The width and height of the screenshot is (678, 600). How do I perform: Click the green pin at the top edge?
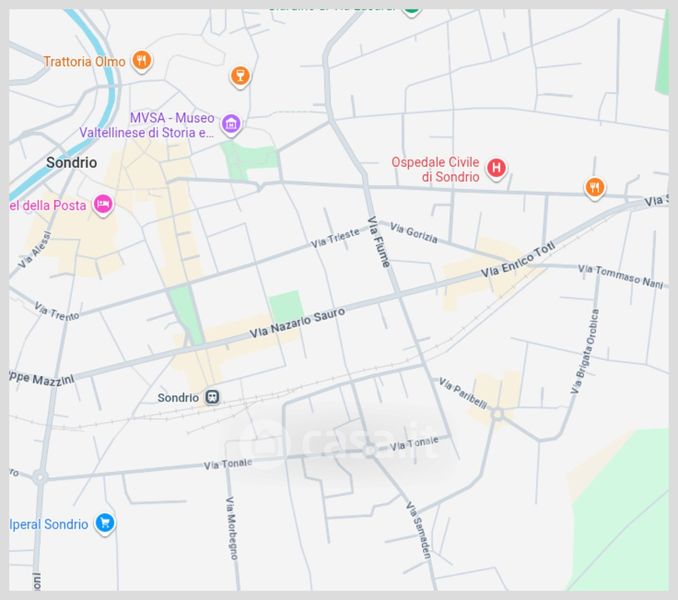411,8
